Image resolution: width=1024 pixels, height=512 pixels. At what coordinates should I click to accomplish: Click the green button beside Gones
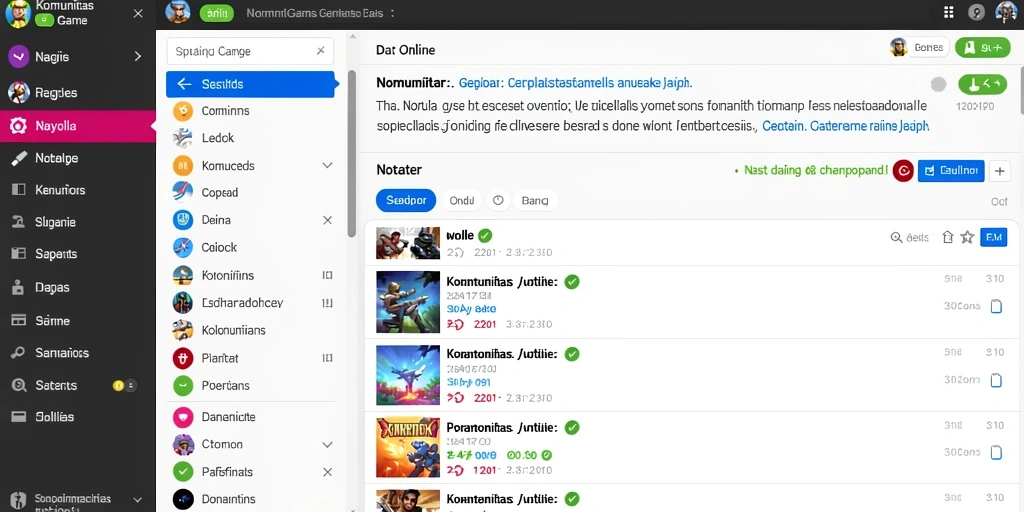[982, 47]
